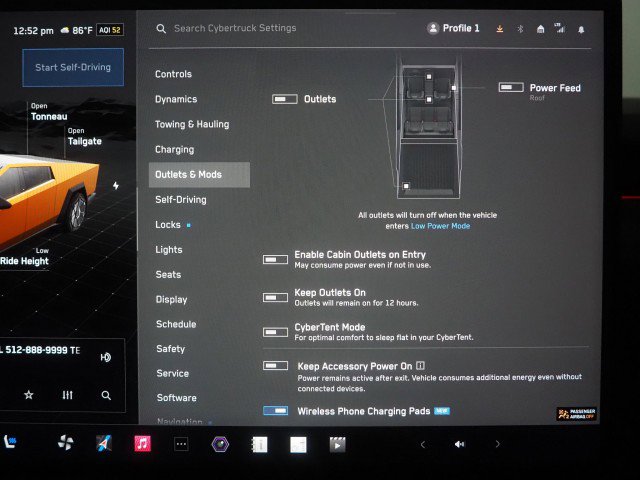The height and width of the screenshot is (480, 640).
Task: Open Self-Driving settings
Action: [181, 200]
